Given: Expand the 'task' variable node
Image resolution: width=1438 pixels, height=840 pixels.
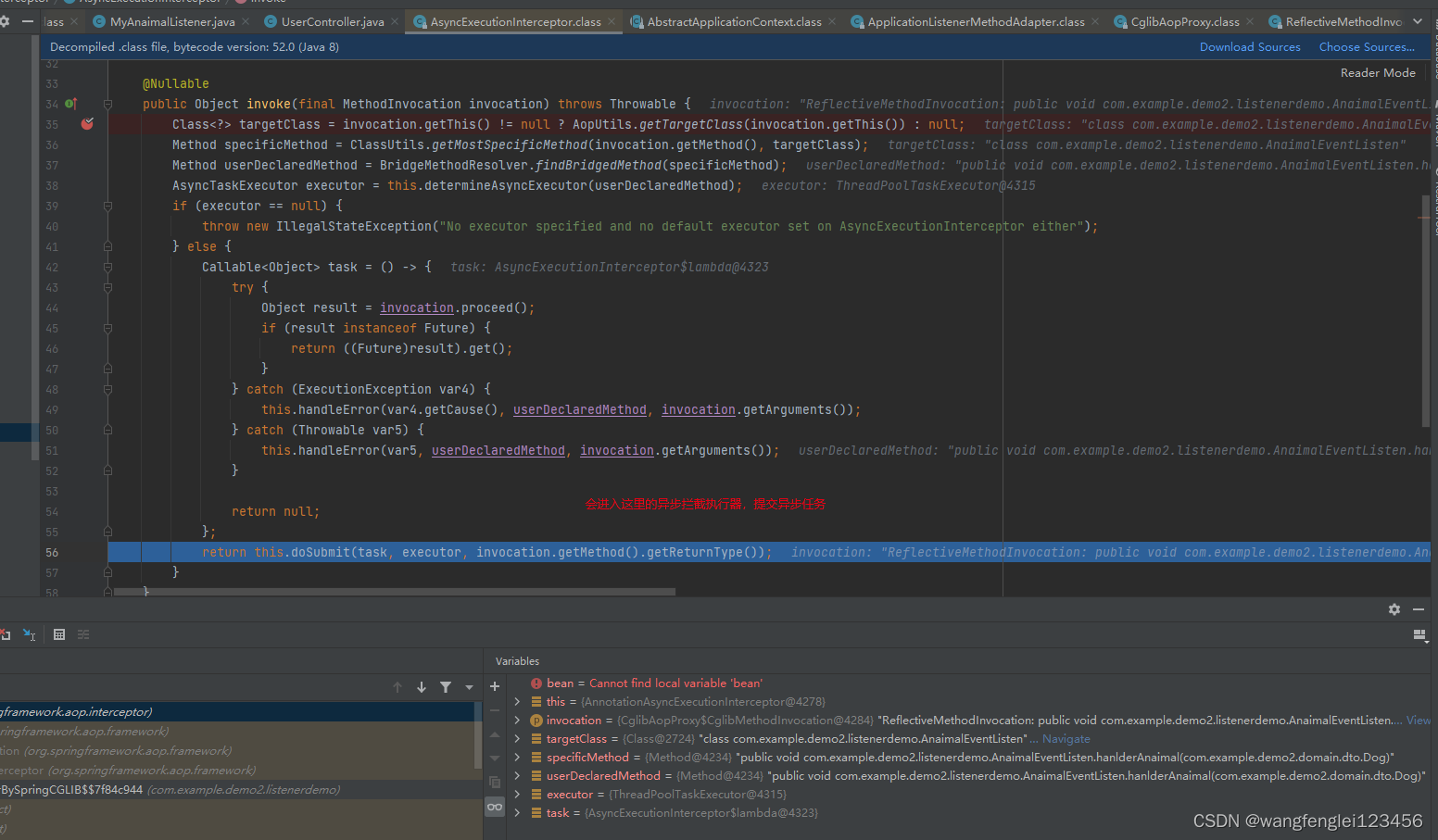Looking at the screenshot, I should (x=517, y=813).
